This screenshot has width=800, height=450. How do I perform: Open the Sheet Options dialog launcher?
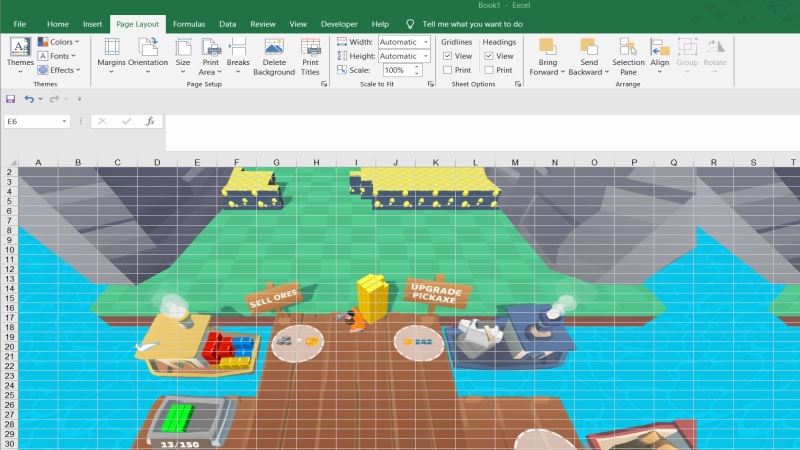[518, 84]
